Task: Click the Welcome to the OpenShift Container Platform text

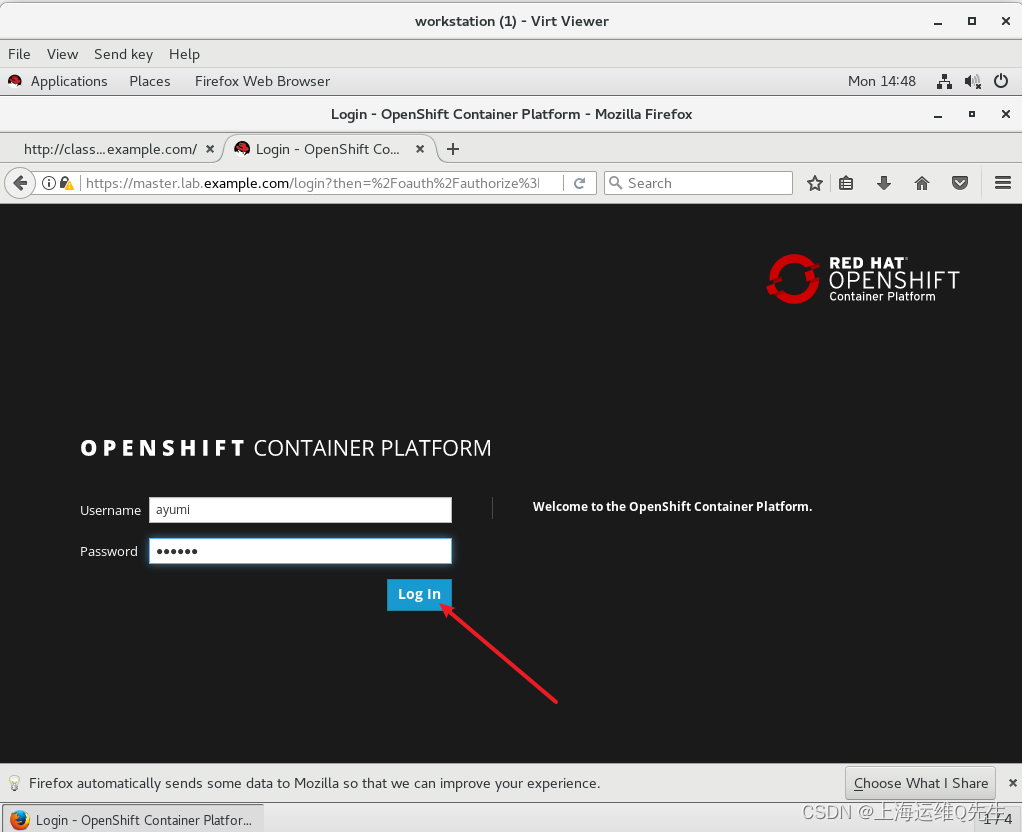Action: 673,507
